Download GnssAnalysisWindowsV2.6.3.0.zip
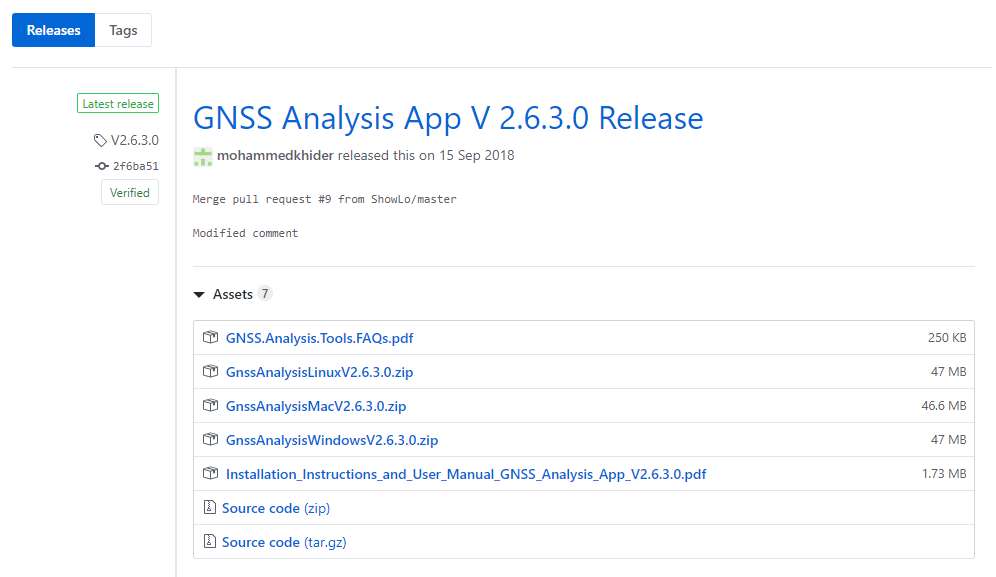The height and width of the screenshot is (577, 996). (x=331, y=440)
